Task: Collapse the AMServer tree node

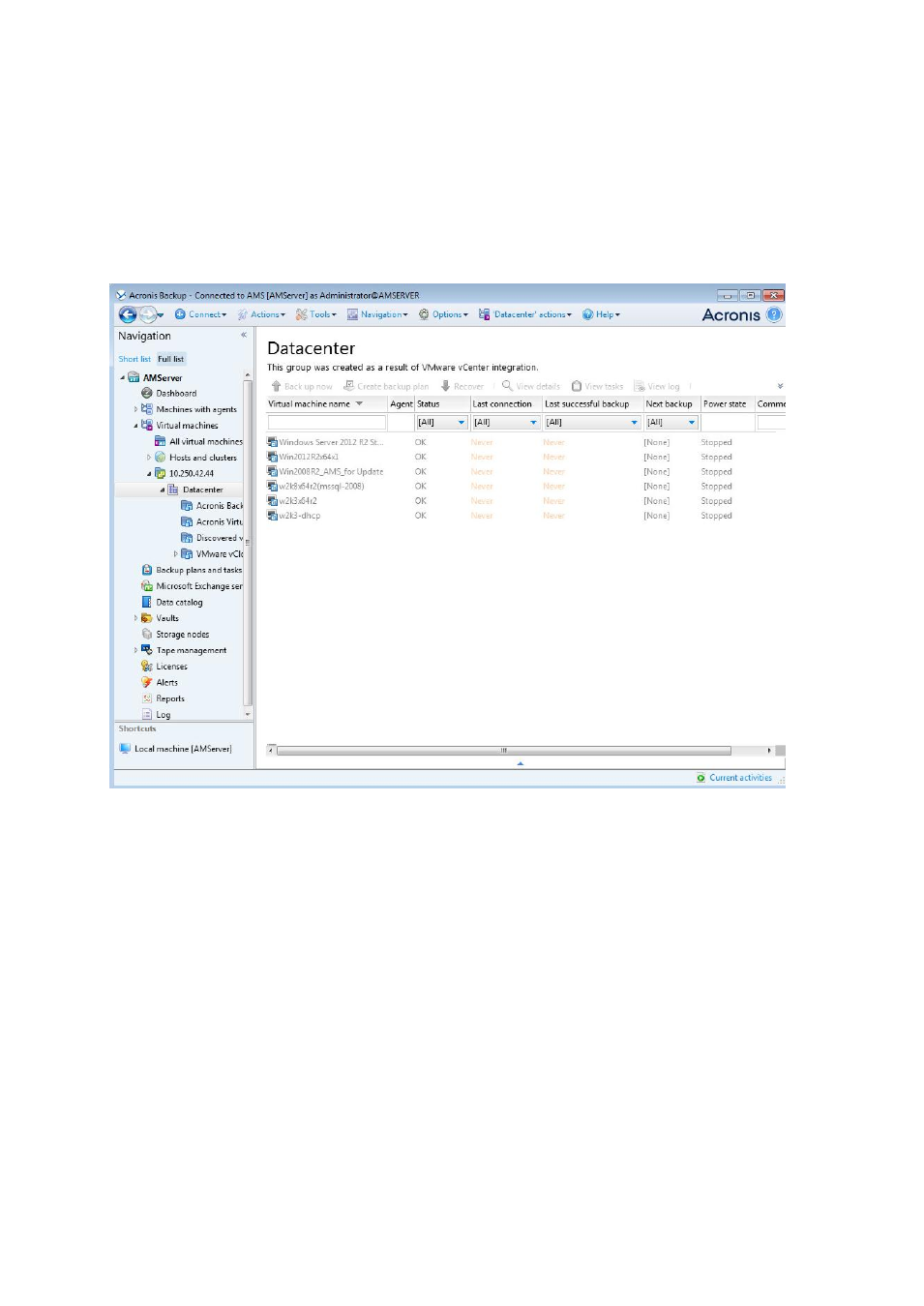Action: pyautogui.click(x=122, y=377)
